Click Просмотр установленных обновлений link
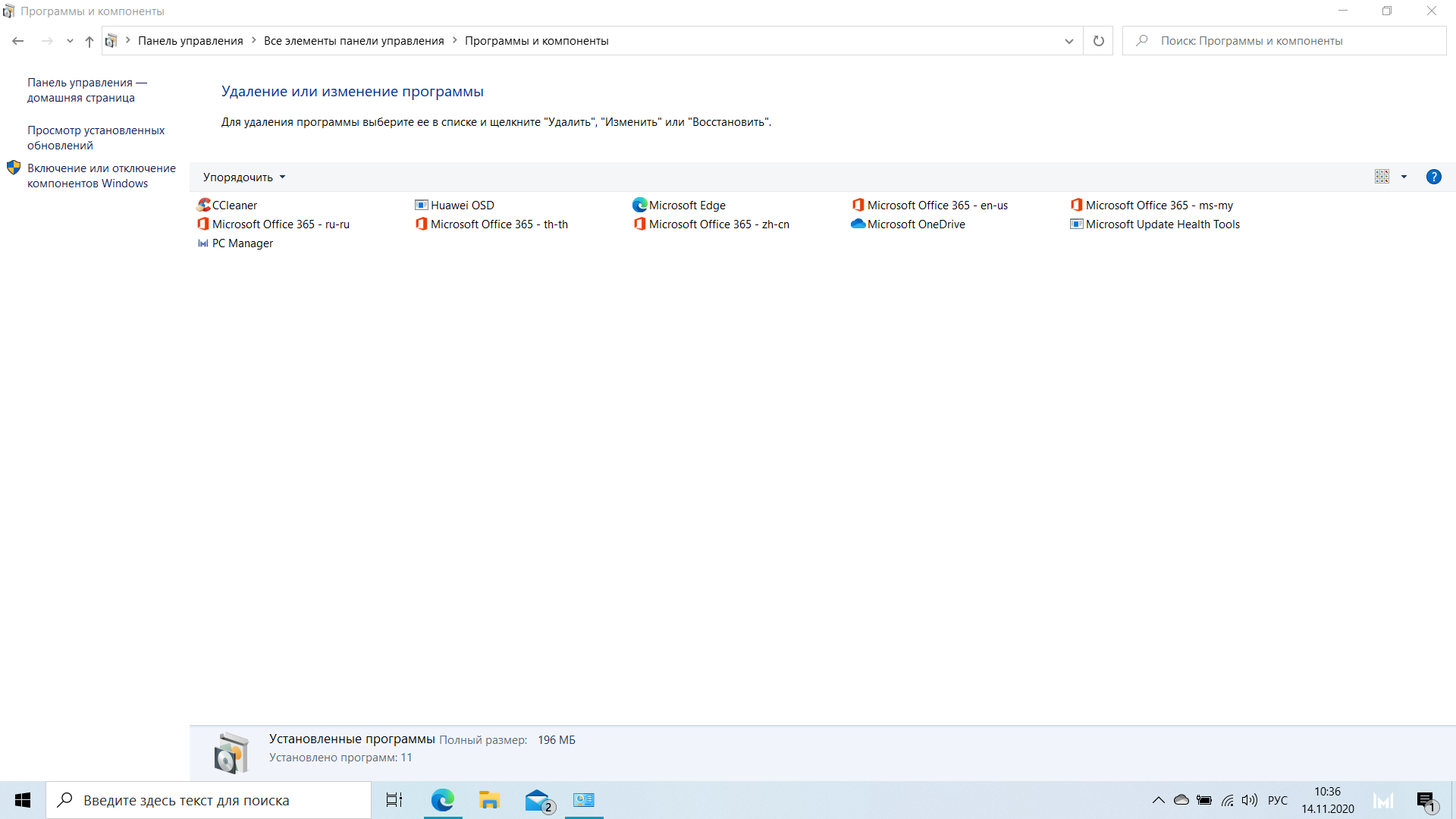This screenshot has height=819, width=1456. click(x=97, y=137)
